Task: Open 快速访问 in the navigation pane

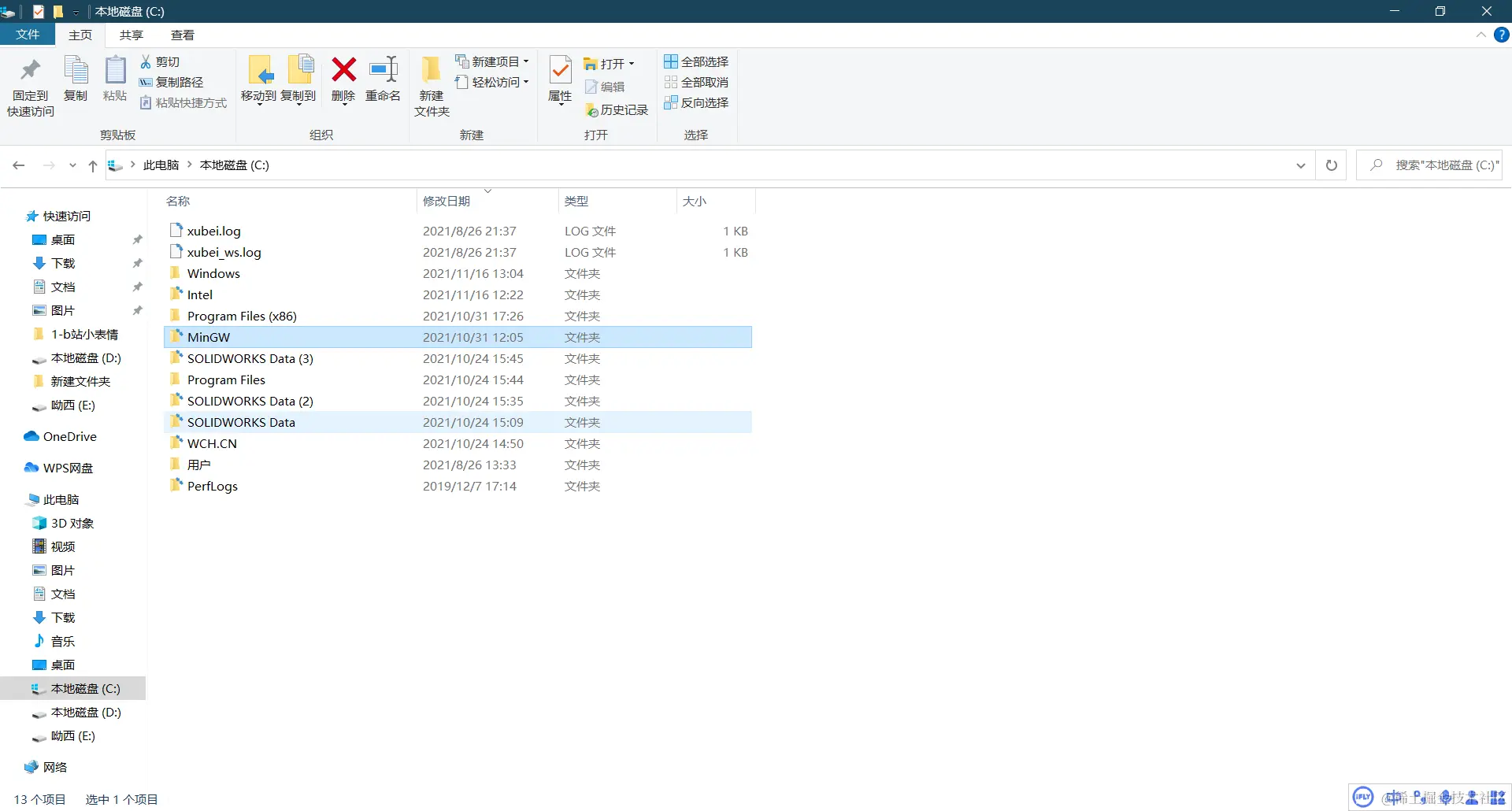Action: tap(58, 216)
